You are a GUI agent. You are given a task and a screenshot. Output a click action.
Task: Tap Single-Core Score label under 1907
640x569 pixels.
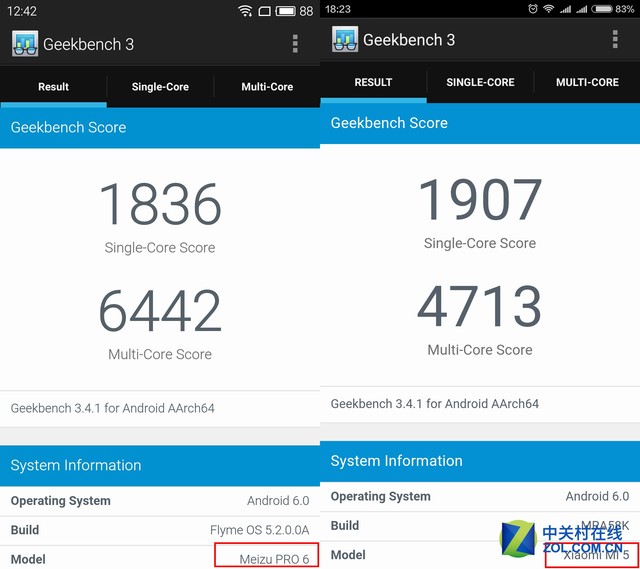[480, 243]
